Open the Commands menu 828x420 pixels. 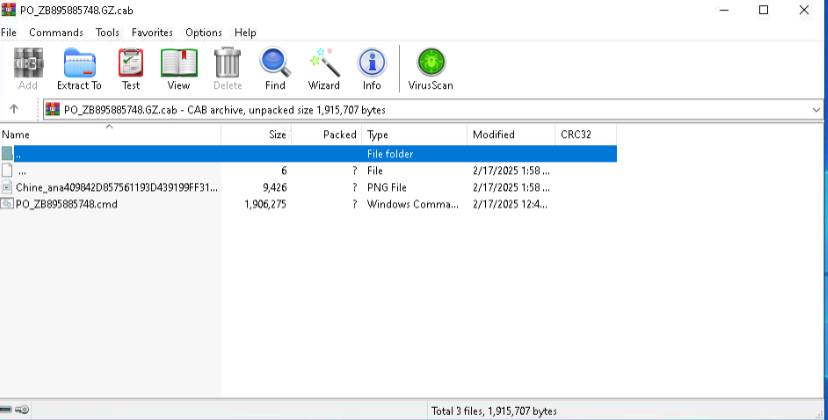56,33
